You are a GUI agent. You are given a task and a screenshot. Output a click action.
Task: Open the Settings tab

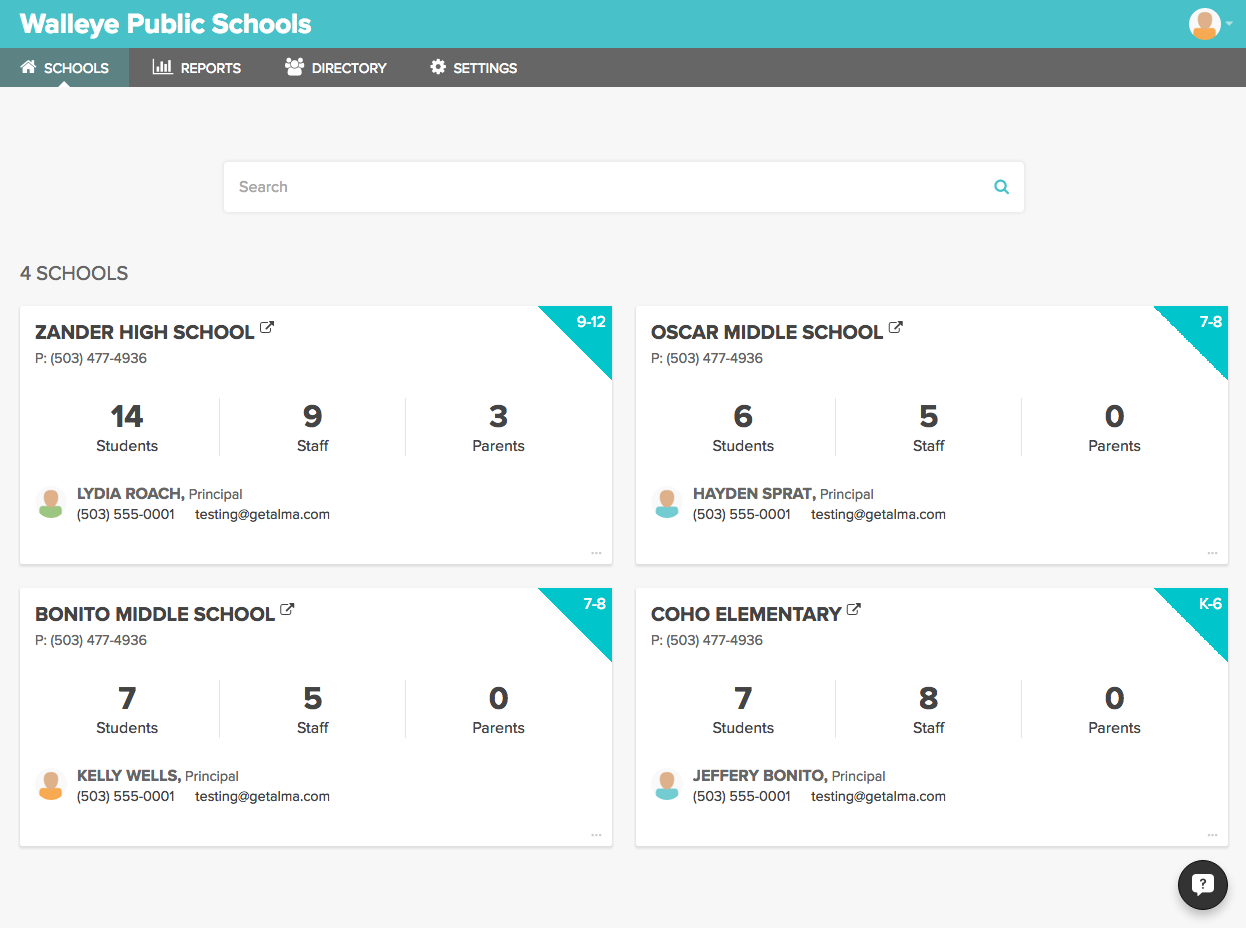coord(474,68)
